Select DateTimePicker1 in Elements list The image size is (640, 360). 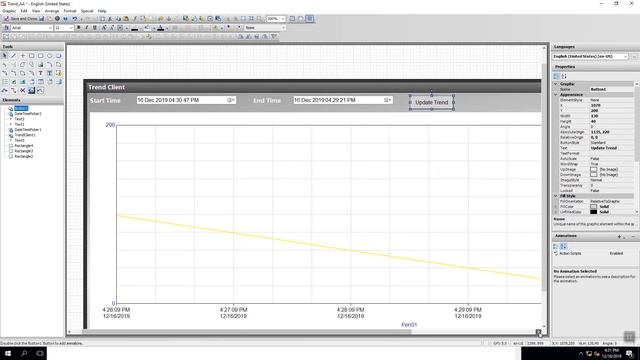point(28,129)
